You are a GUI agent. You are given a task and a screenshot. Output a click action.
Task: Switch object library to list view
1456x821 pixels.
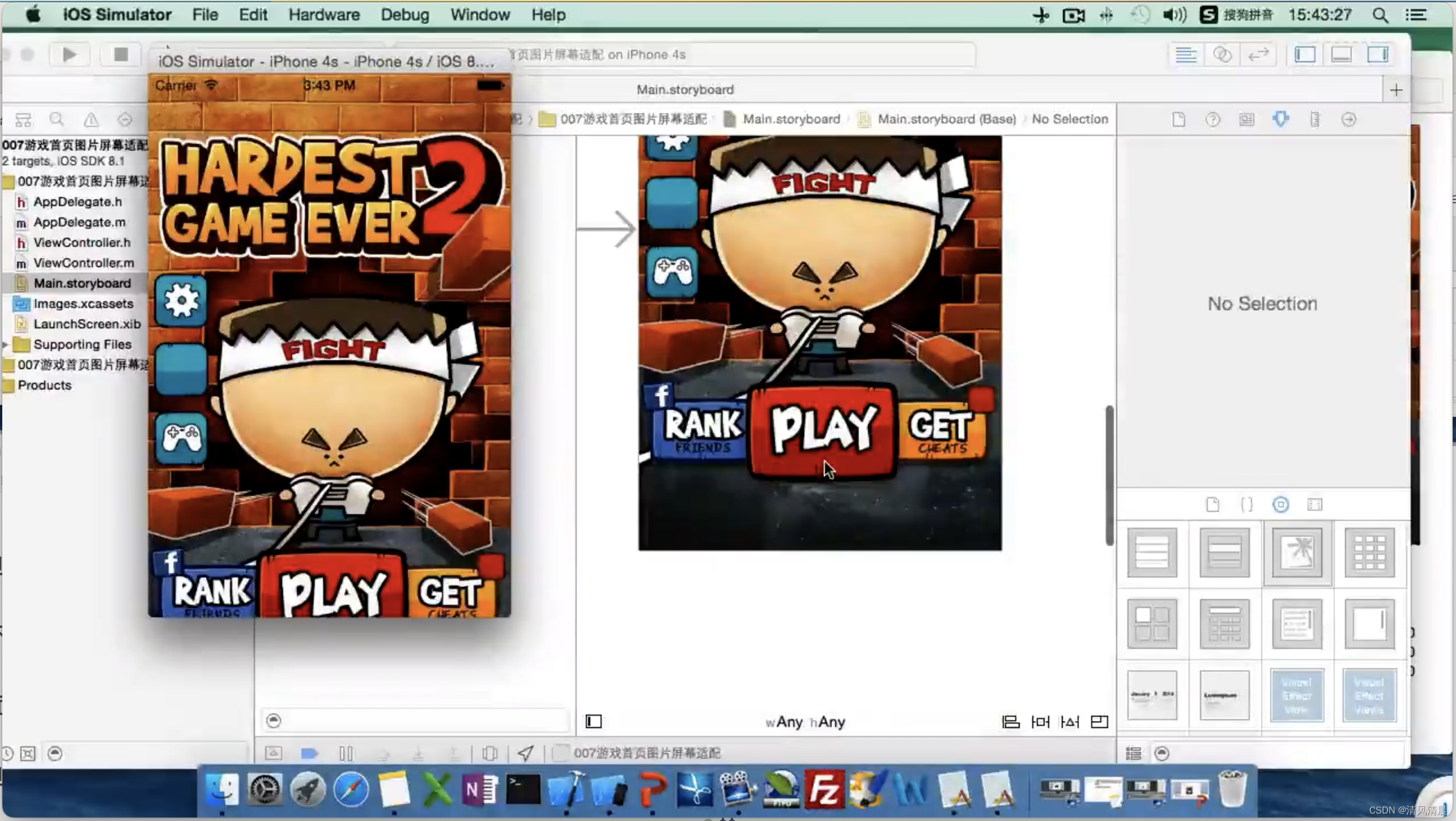1134,754
